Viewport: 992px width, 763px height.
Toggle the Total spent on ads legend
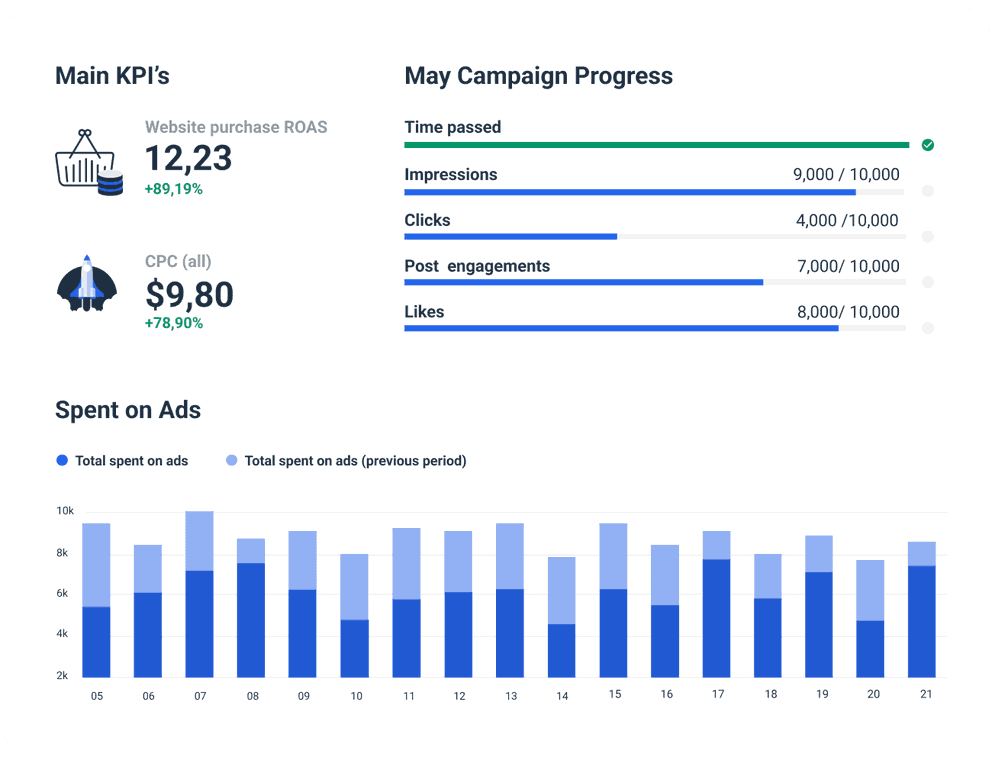point(122,461)
